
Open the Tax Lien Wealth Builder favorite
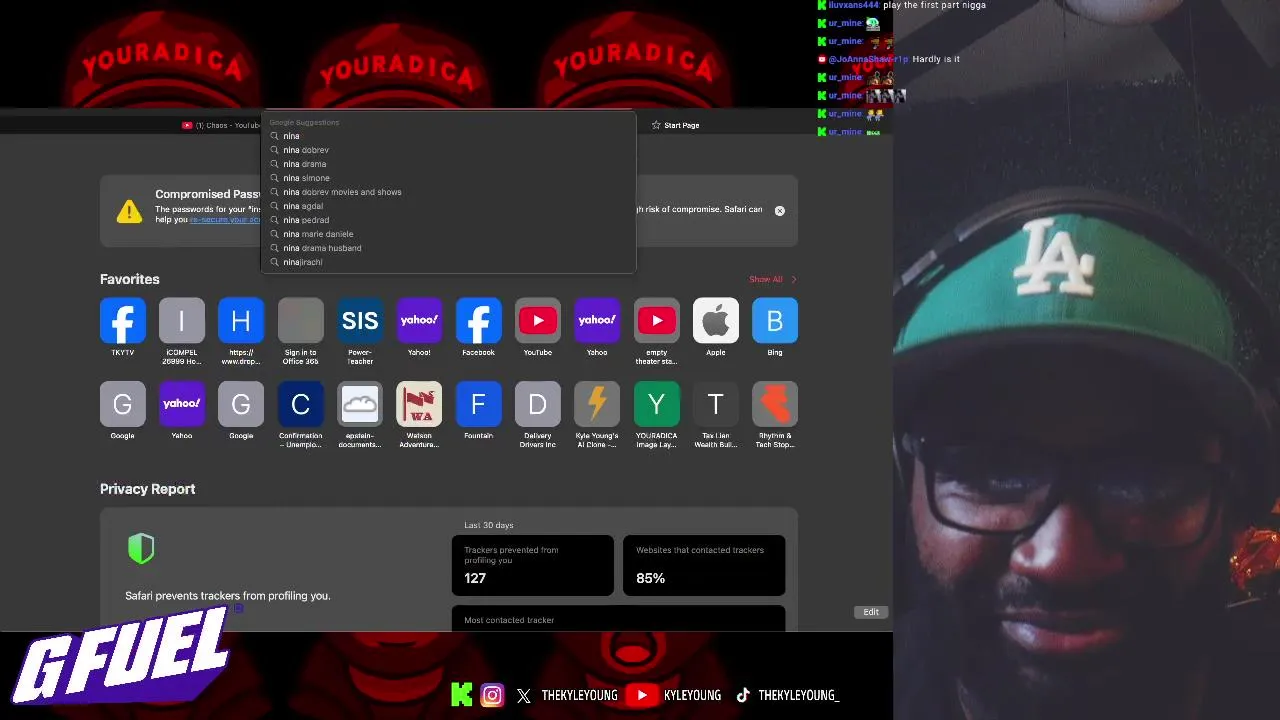716,404
